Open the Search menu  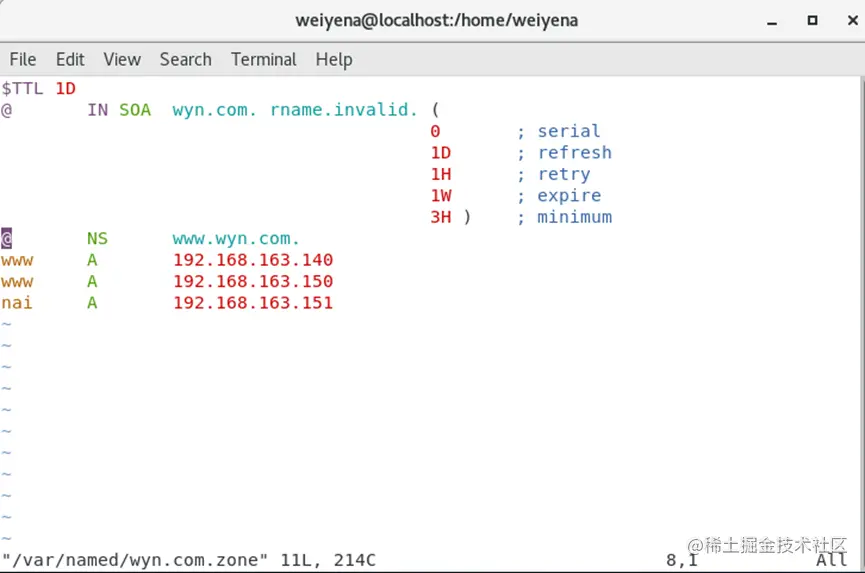click(185, 59)
